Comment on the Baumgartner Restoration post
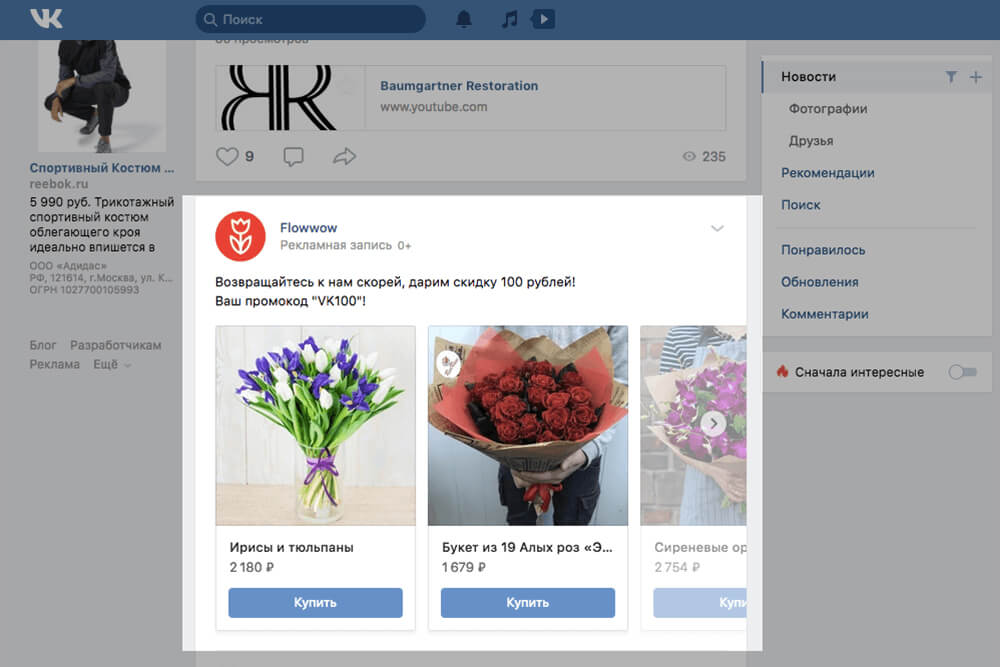 point(293,156)
